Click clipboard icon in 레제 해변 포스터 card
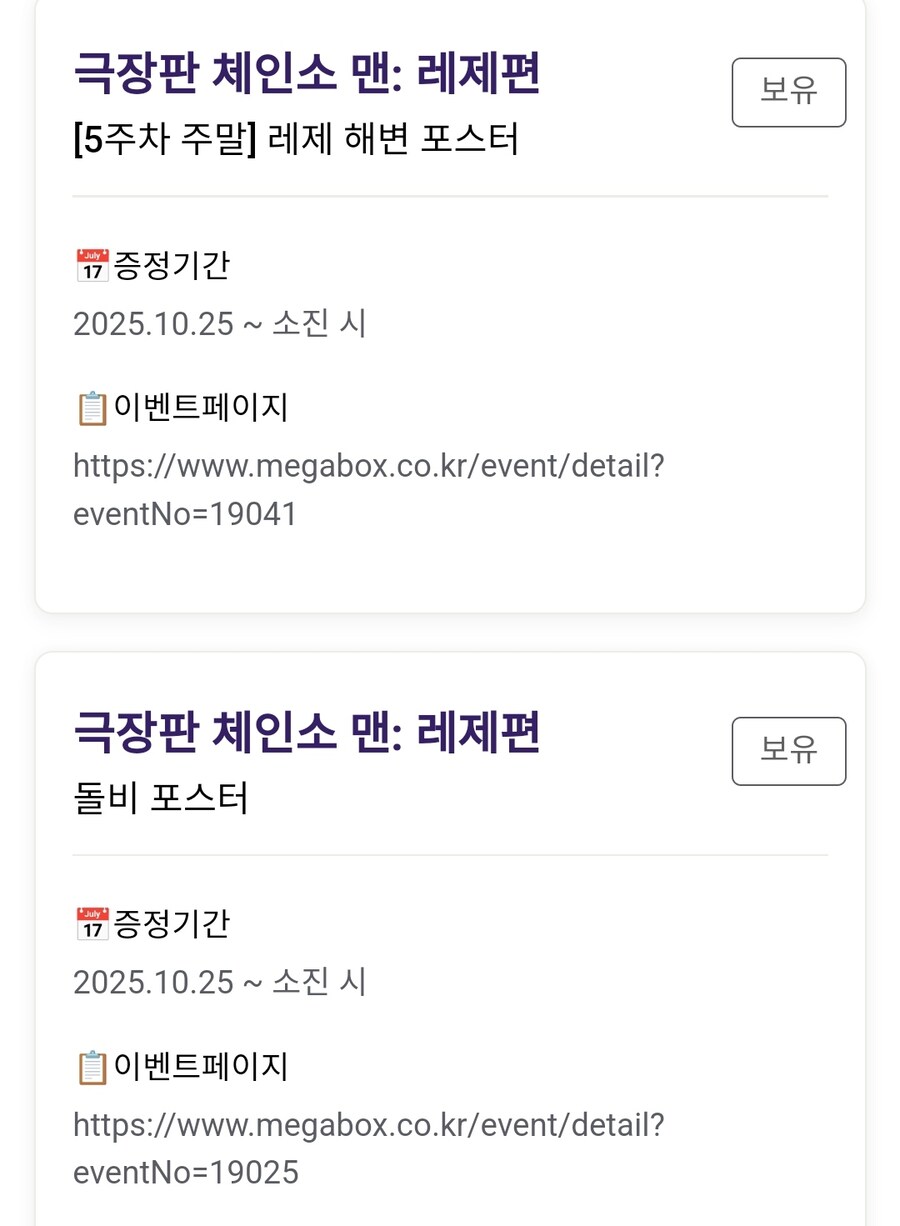Image resolution: width=900 pixels, height=1226 pixels. pos(92,408)
